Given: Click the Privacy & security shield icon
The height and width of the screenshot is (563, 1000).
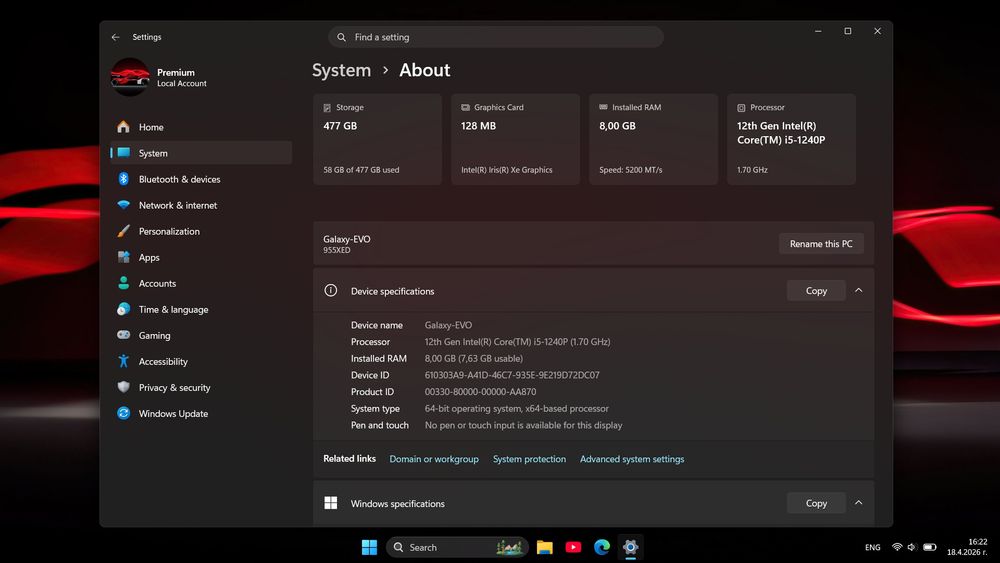Looking at the screenshot, I should point(124,387).
